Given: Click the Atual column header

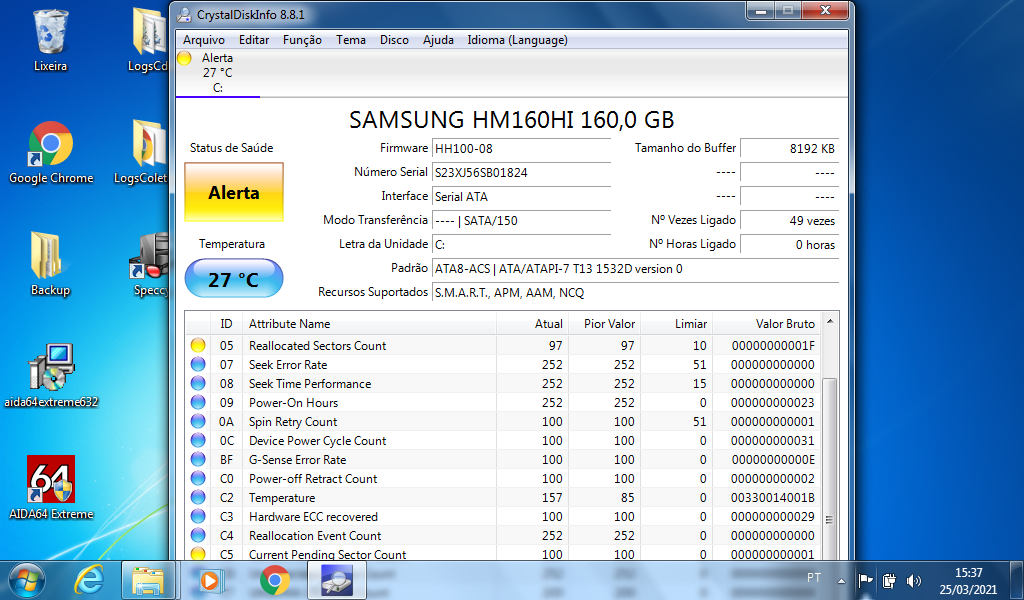Looking at the screenshot, I should (x=532, y=324).
